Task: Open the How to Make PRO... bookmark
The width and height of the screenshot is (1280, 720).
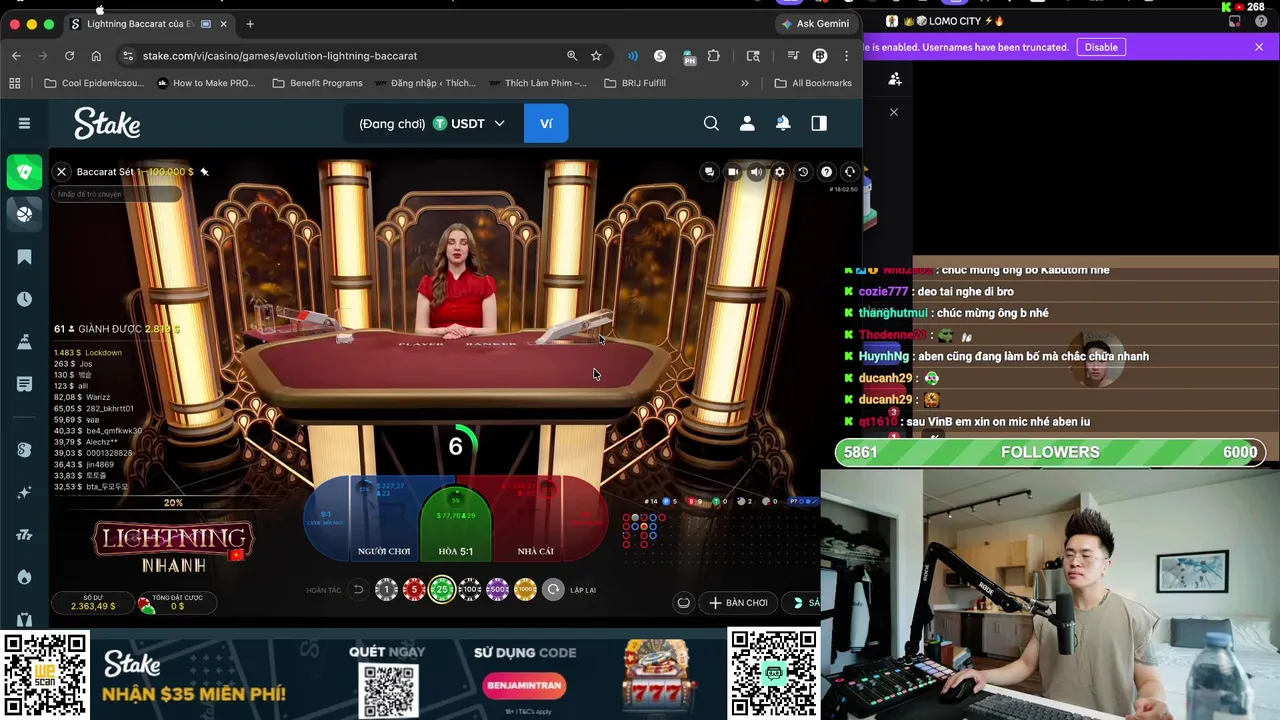Action: click(x=206, y=83)
